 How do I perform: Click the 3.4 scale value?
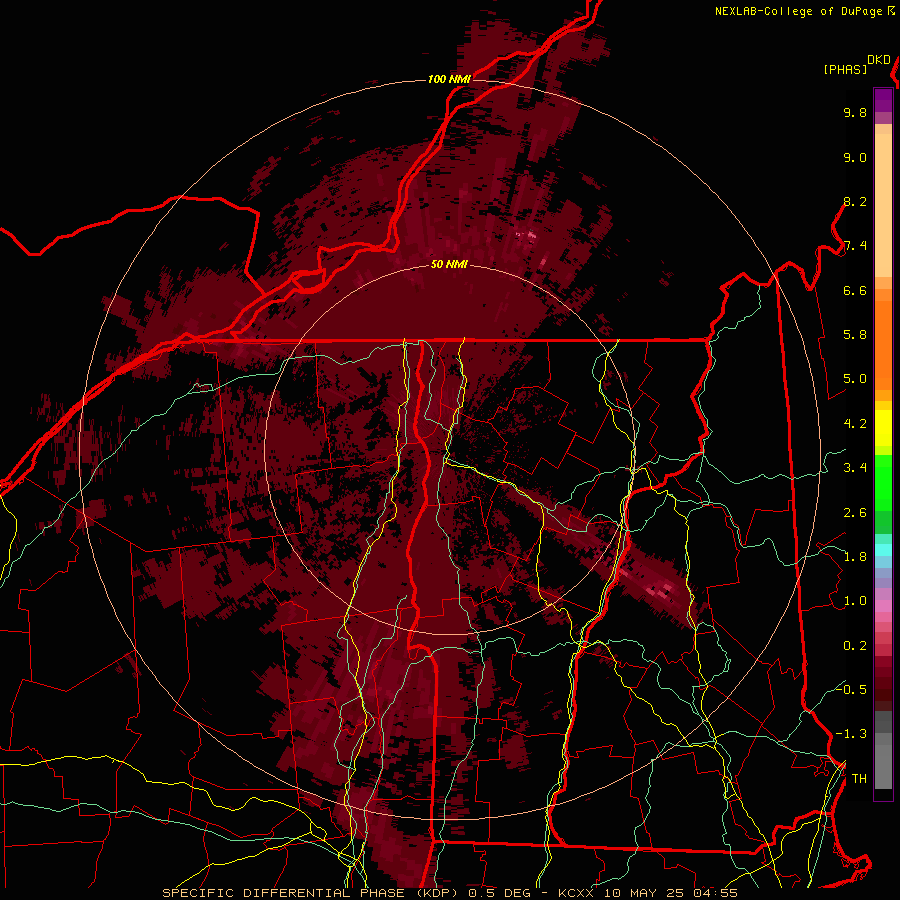(x=855, y=468)
